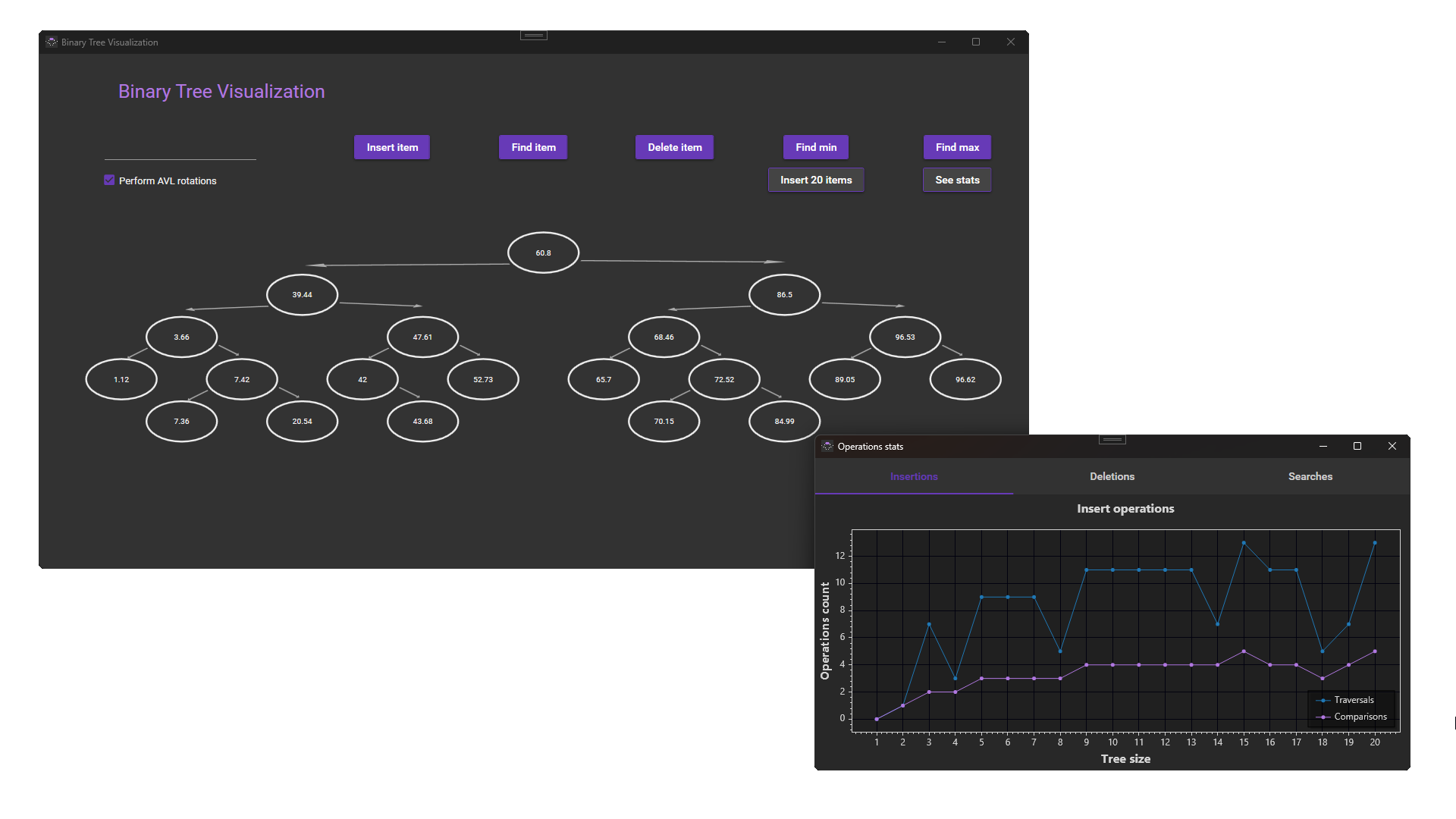Maximize the Operations stats window
The height and width of the screenshot is (819, 1456).
click(x=1357, y=446)
